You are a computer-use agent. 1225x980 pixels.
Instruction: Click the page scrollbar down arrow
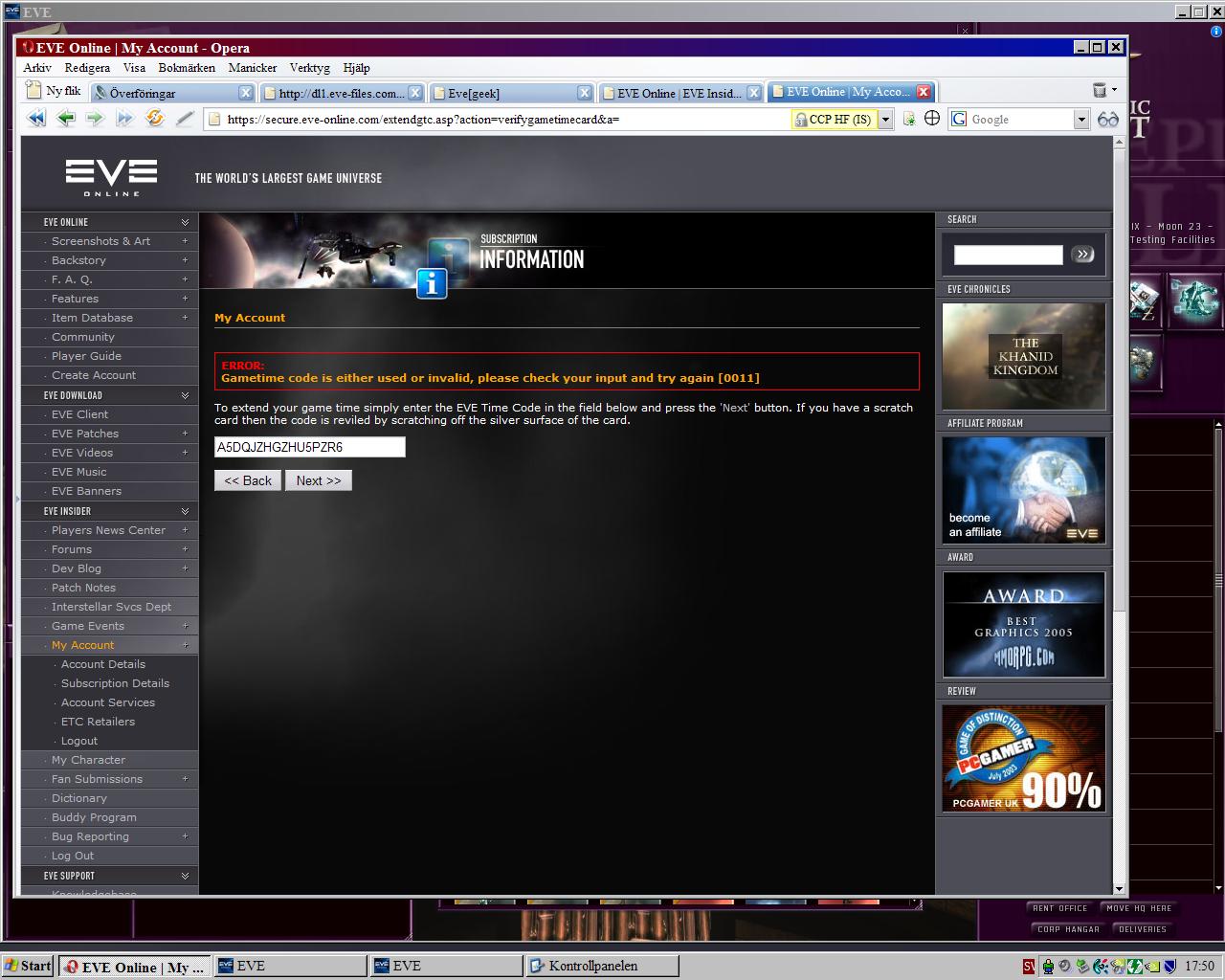click(1119, 888)
